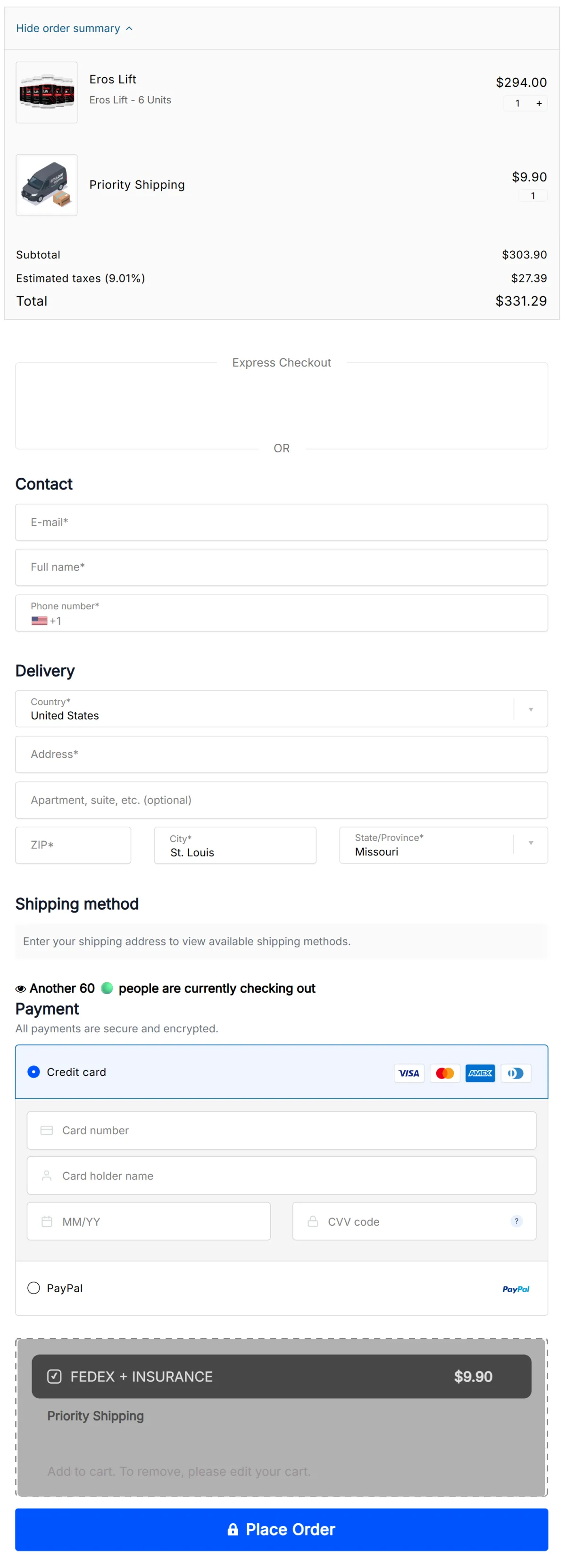Click the E-mail input field
The width and height of the screenshot is (566, 1568).
coord(281,522)
